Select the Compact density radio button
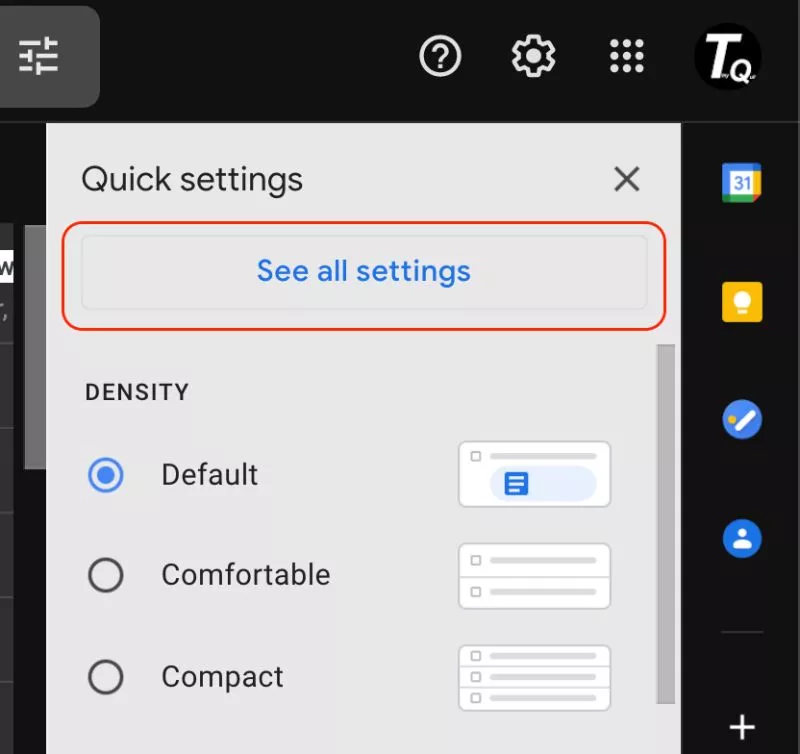 pyautogui.click(x=106, y=677)
